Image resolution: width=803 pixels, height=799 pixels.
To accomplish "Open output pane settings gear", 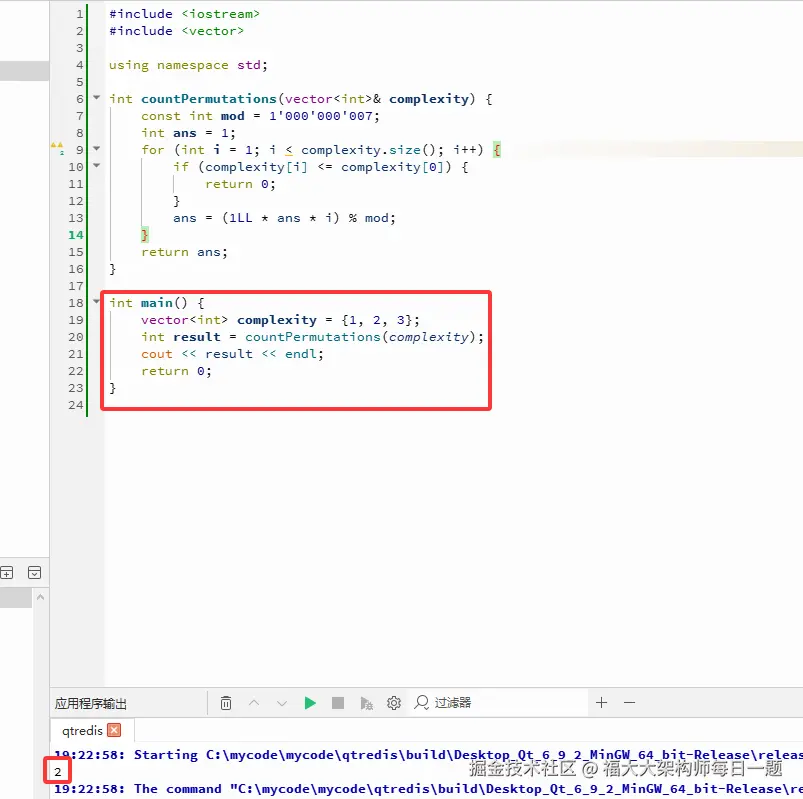I will 394,703.
